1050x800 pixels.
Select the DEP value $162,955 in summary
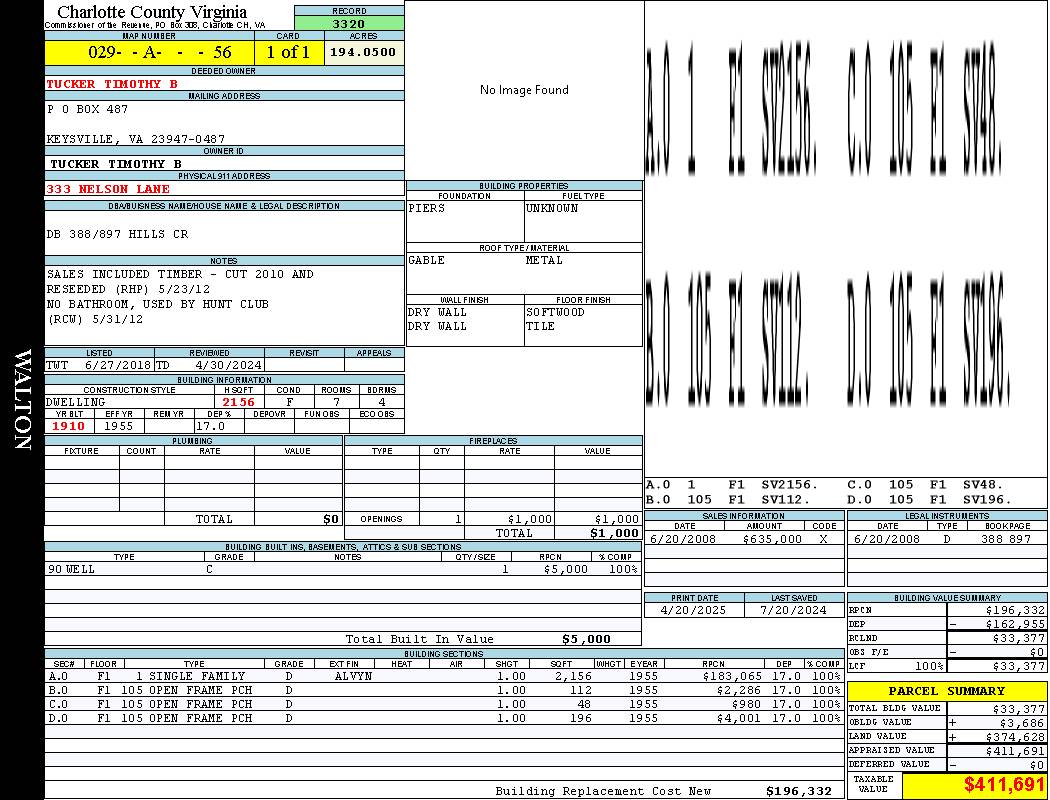pos(1015,625)
